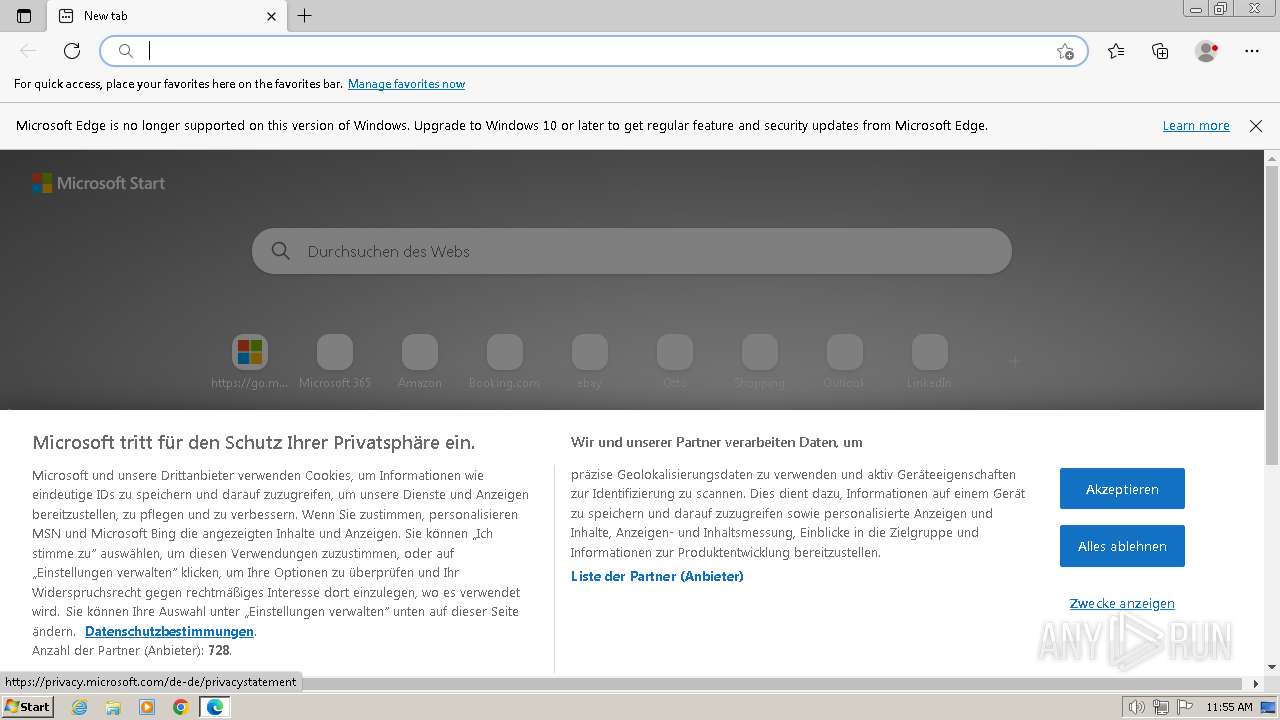
Task: Focus the address bar
Action: point(594,51)
